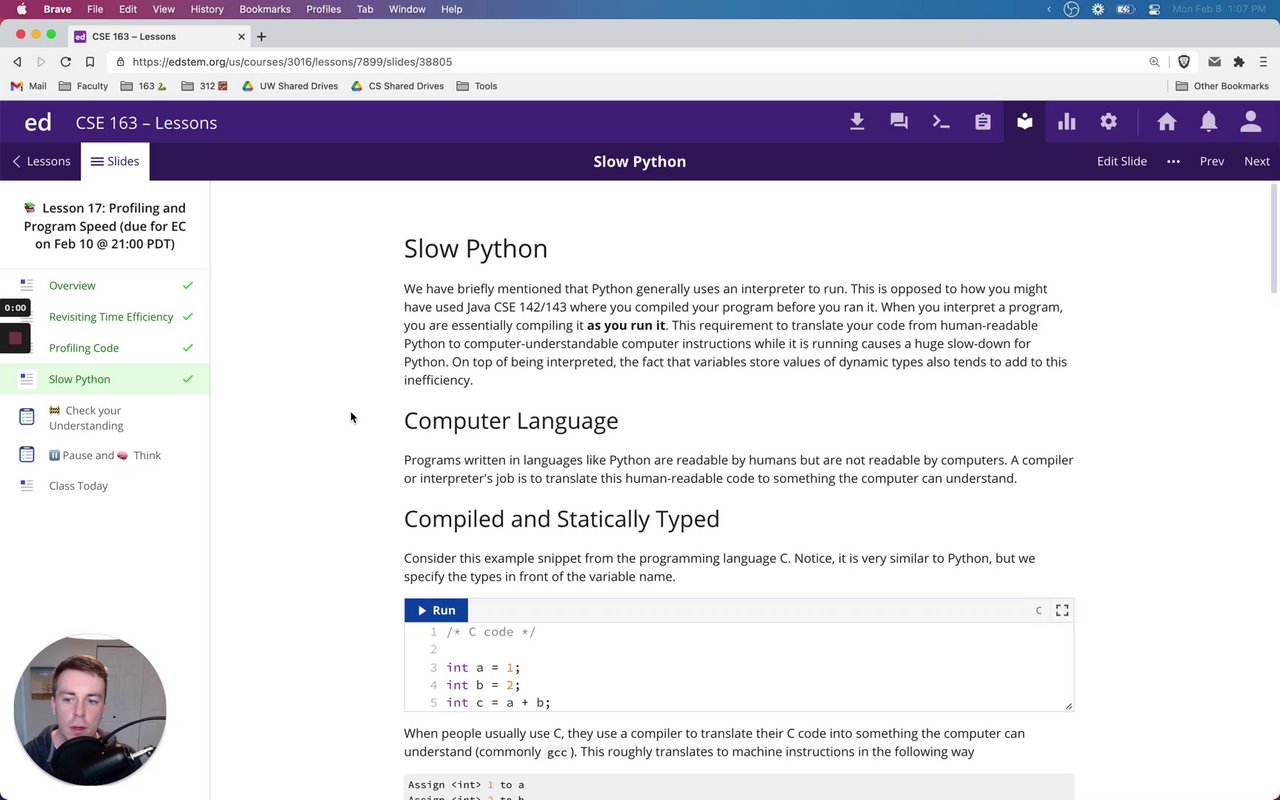Screen dimensions: 1280x800
Task: Open the Tools bookmarks folder
Action: (x=476, y=86)
